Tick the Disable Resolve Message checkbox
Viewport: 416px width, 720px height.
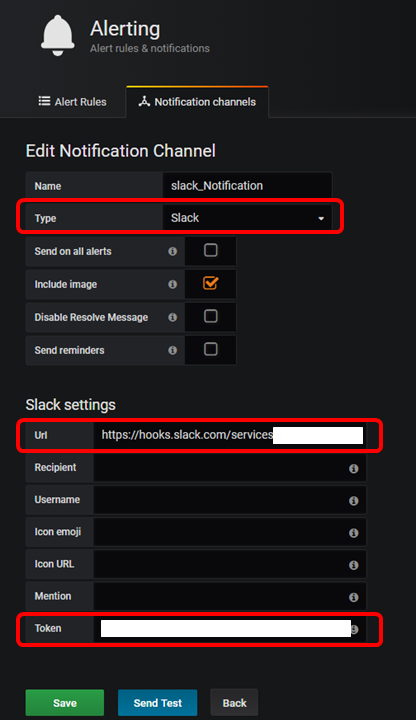[211, 316]
